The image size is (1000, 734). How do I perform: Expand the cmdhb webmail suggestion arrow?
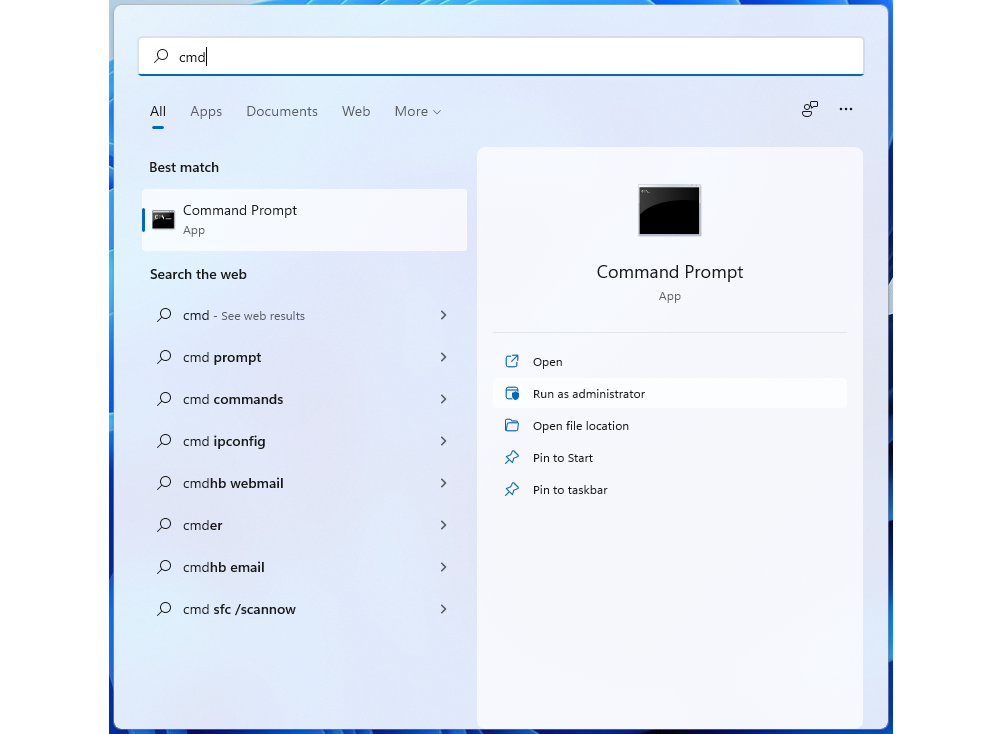[443, 483]
